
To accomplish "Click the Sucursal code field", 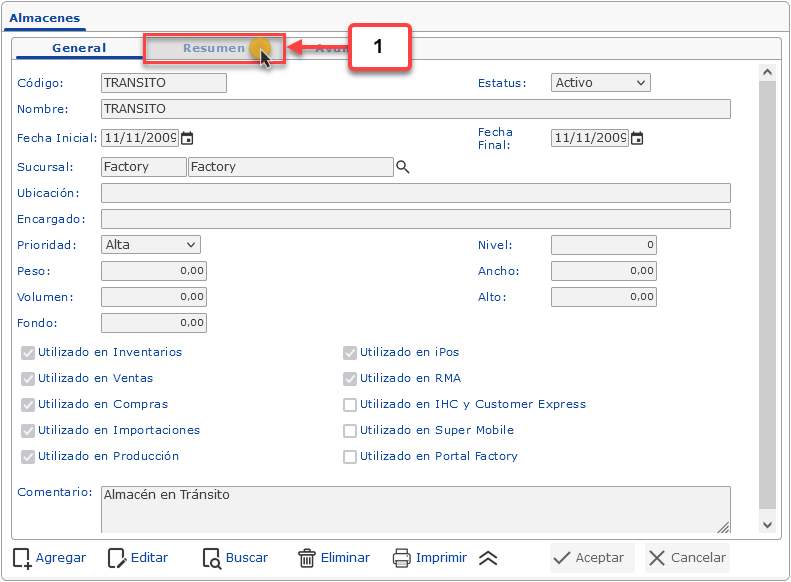I will pyautogui.click(x=144, y=167).
